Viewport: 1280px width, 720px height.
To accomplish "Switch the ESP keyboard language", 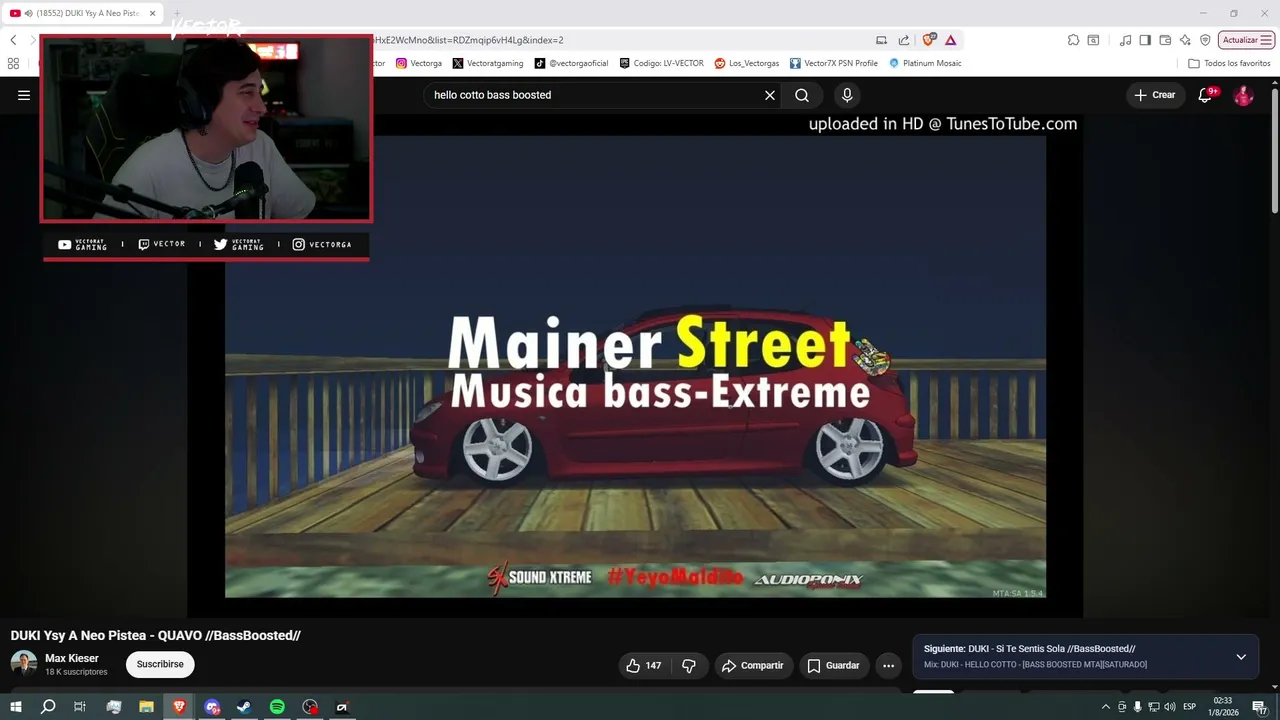I will tap(1190, 707).
